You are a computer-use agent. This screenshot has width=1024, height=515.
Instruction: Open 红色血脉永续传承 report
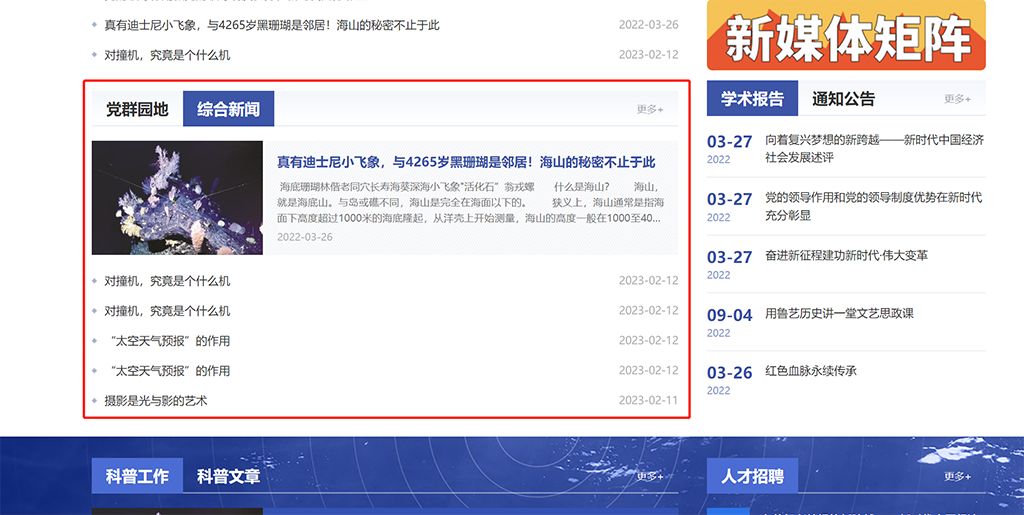(x=810, y=371)
